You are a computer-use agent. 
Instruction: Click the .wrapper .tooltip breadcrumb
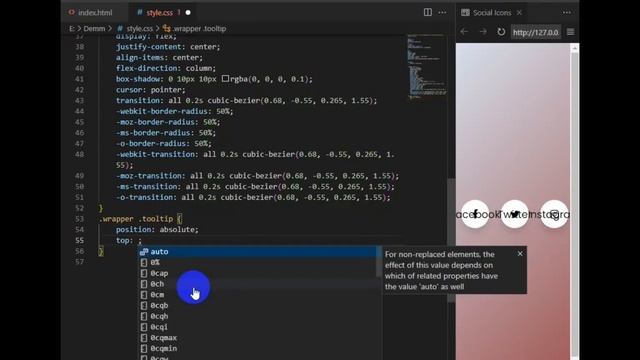(195, 29)
